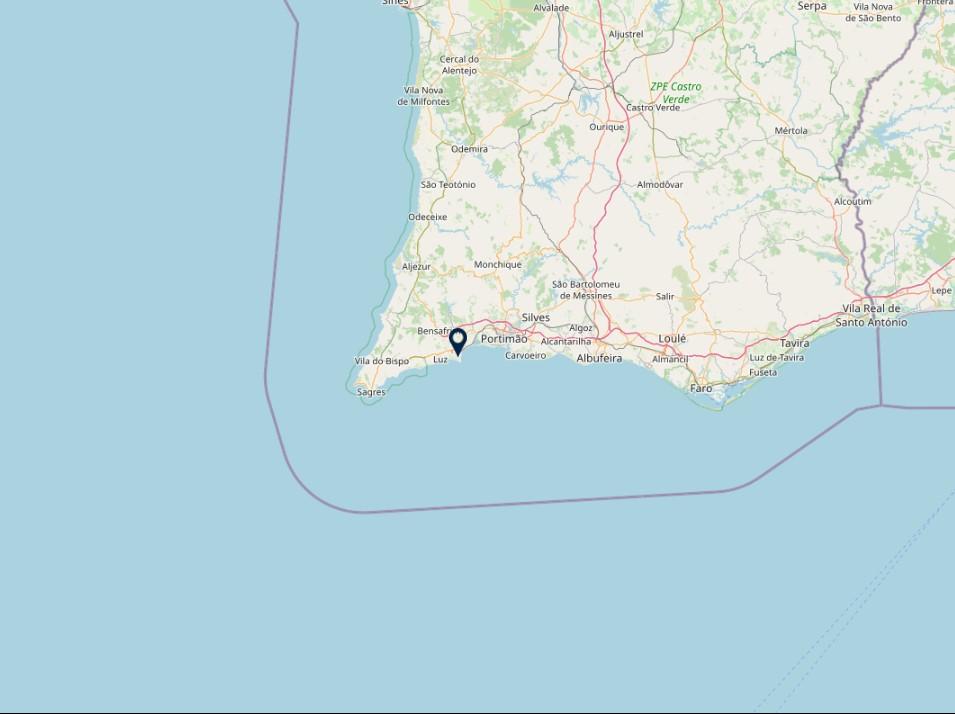Click the Tavira town label

[794, 343]
